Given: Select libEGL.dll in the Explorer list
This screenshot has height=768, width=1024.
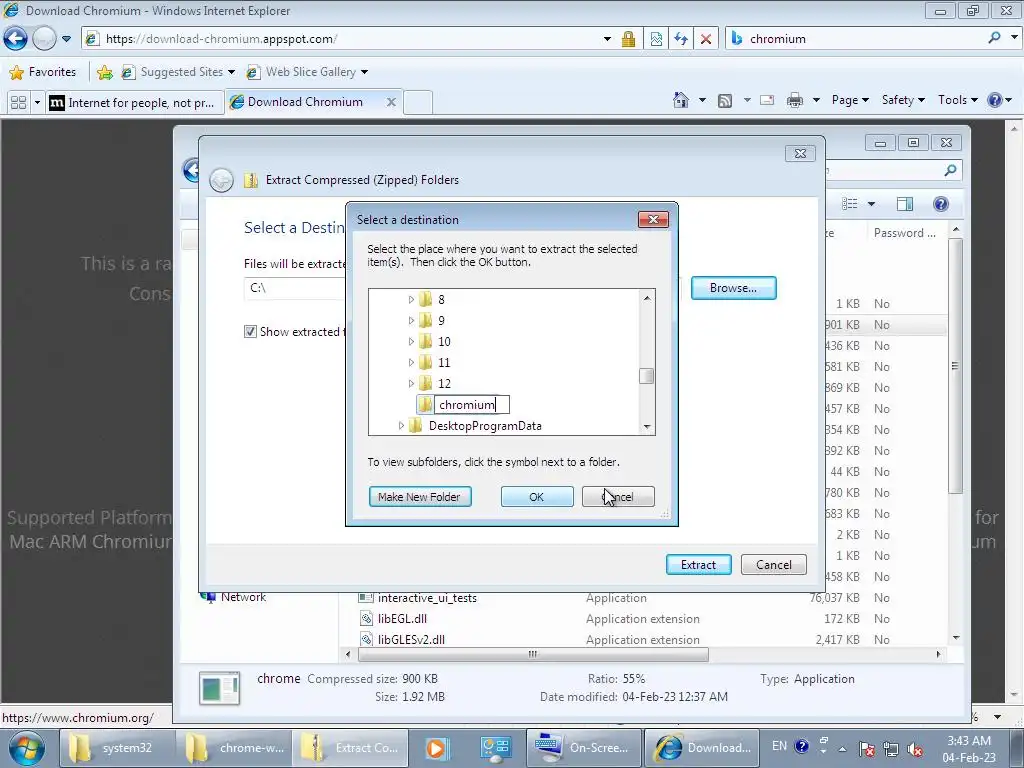Looking at the screenshot, I should tap(402, 619).
